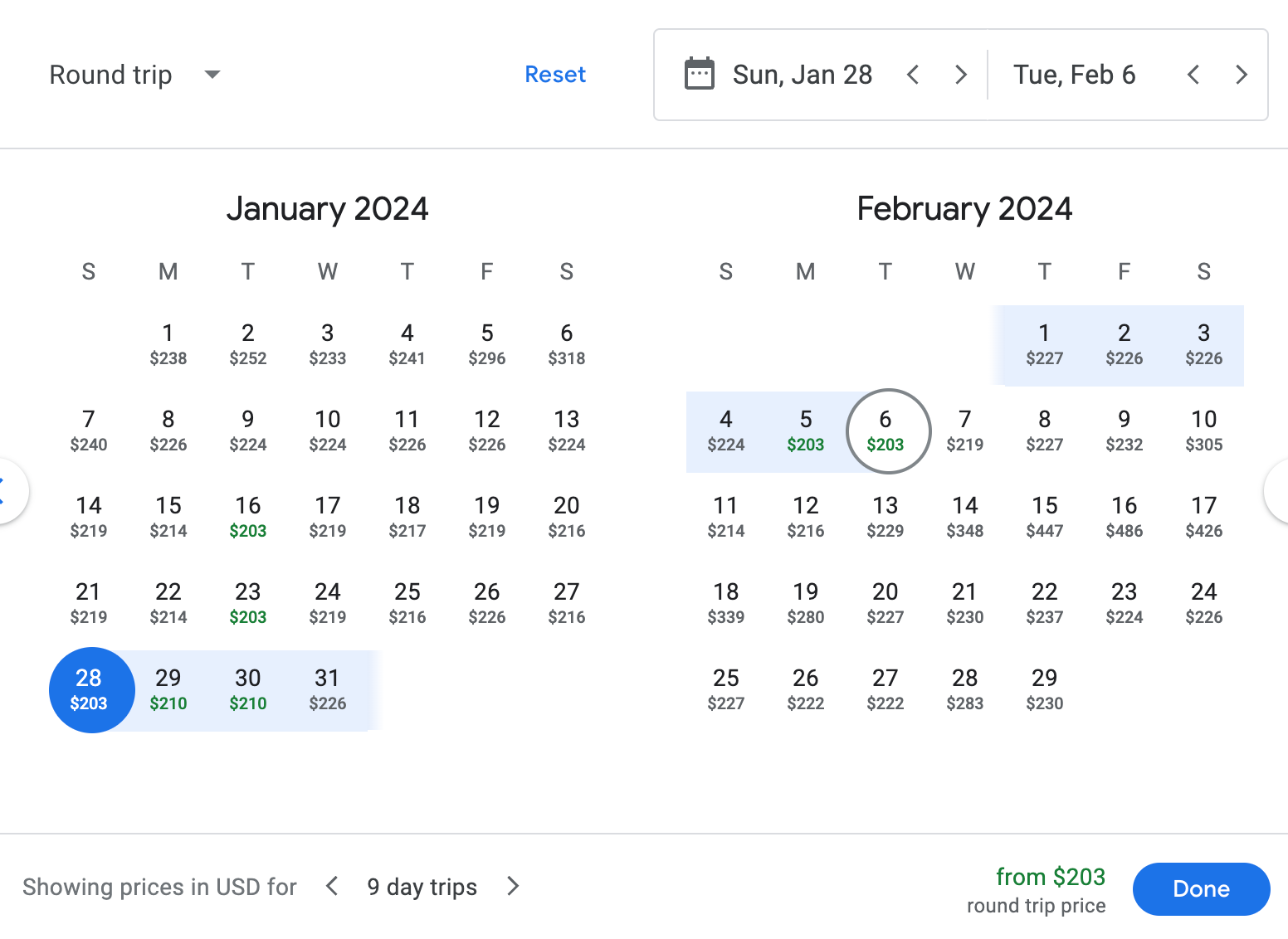Screen dimensions: 1288x939
Task: Shift departure date one day later
Action: tap(961, 75)
